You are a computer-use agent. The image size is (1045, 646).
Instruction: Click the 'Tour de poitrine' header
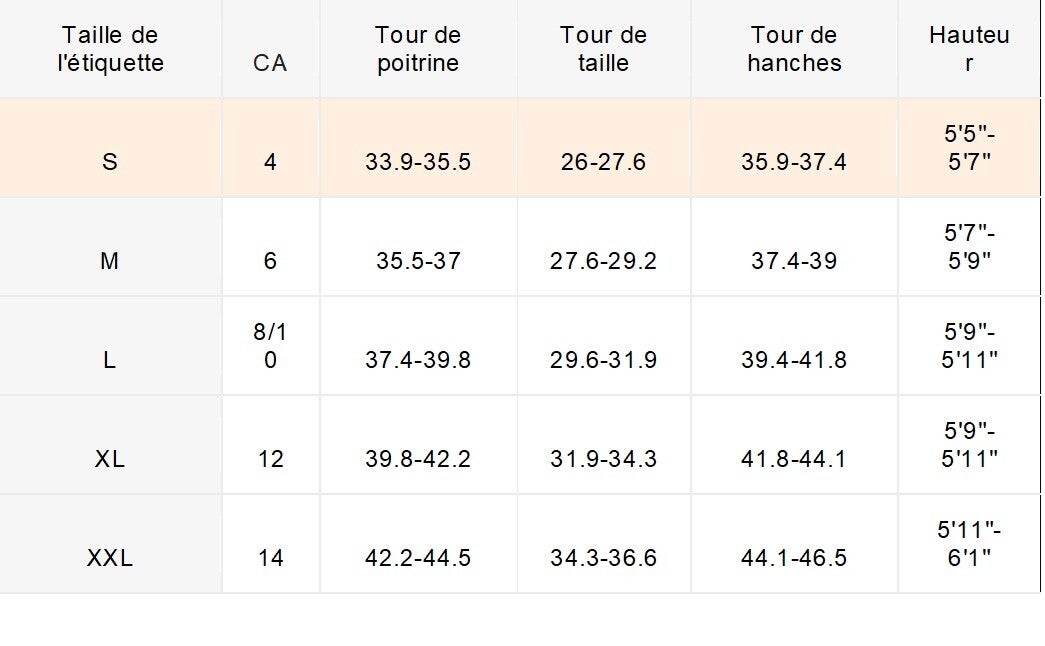[418, 49]
